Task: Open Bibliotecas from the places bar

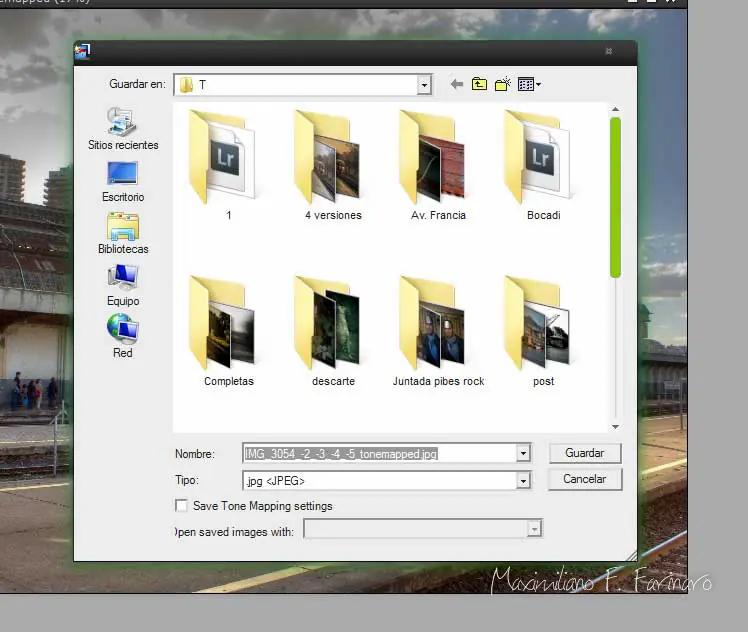Action: pyautogui.click(x=123, y=233)
